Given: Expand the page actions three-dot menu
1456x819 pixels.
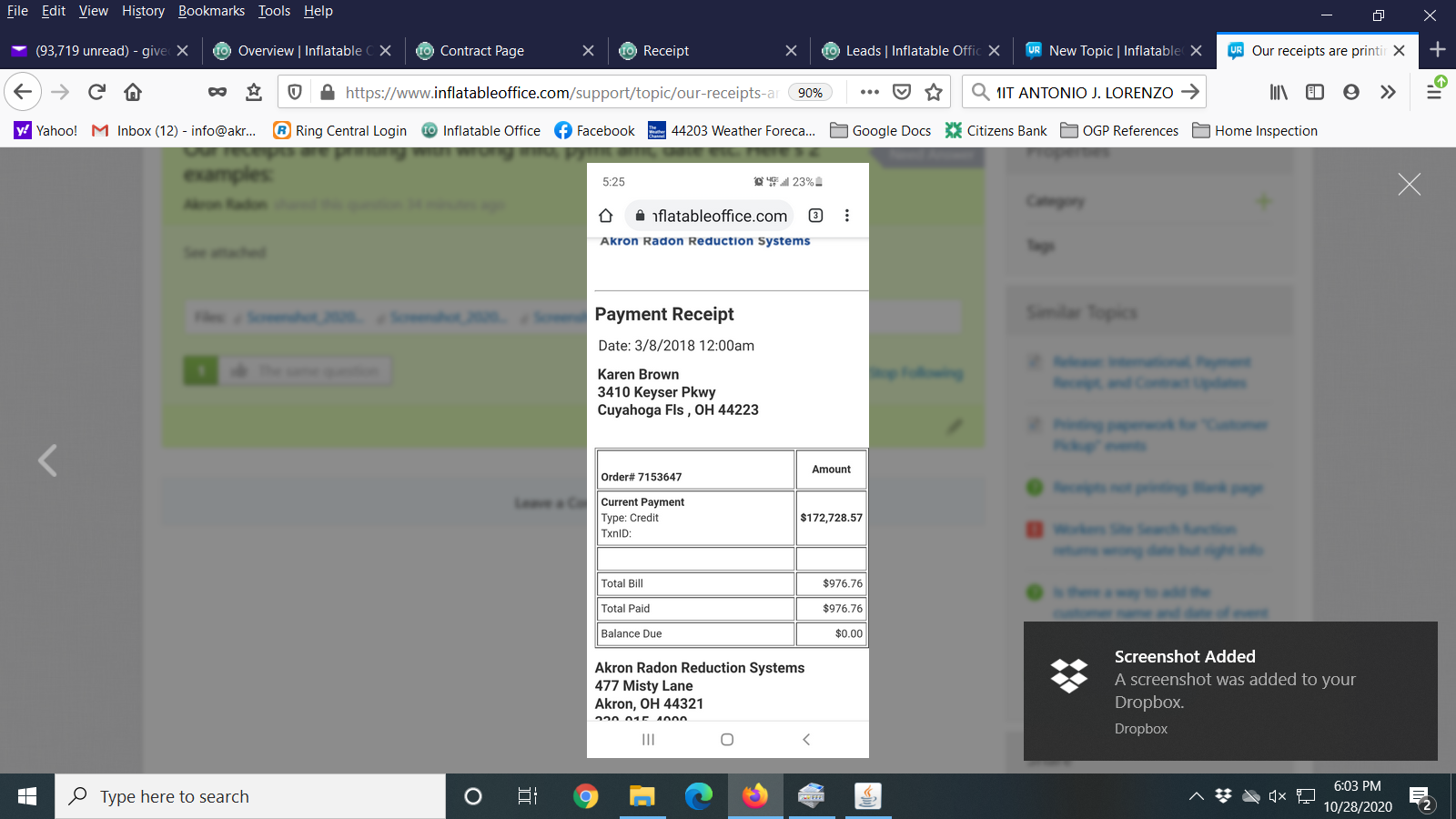Looking at the screenshot, I should [x=869, y=92].
